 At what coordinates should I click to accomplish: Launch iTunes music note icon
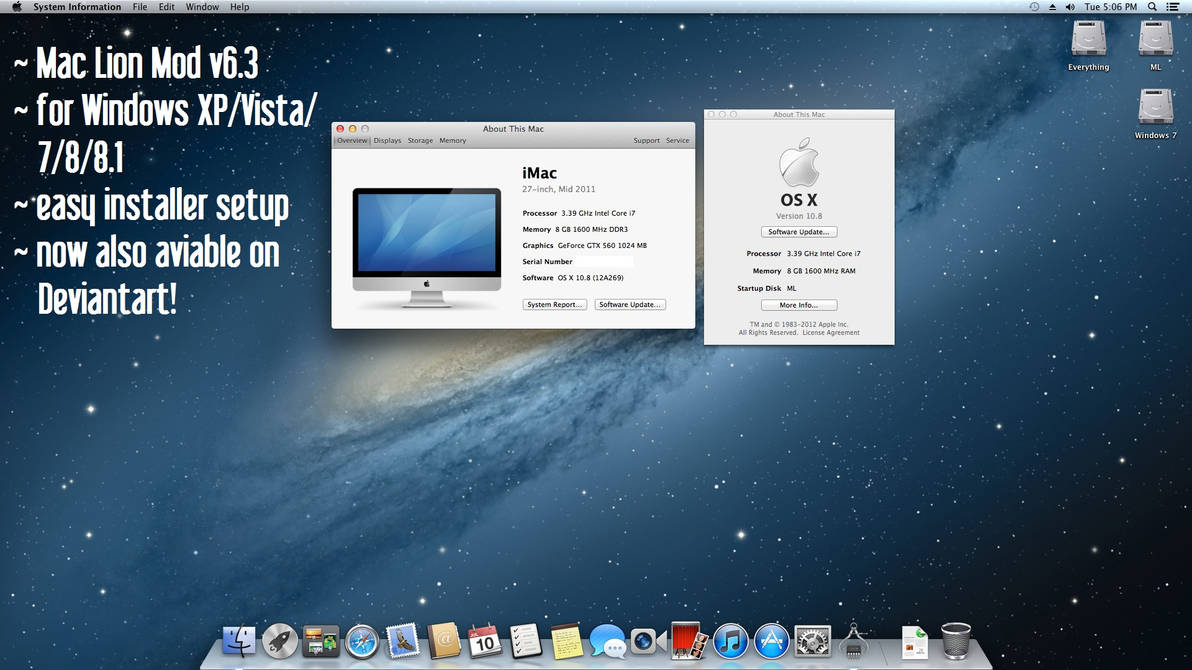coord(730,642)
